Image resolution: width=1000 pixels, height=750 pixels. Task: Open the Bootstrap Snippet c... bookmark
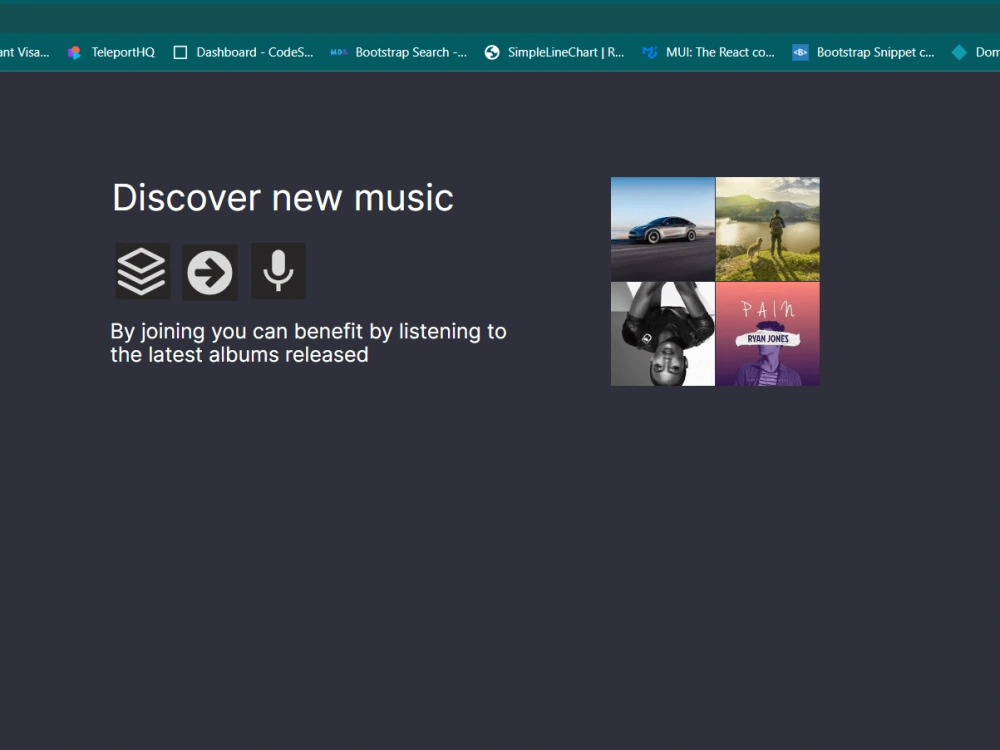point(864,52)
